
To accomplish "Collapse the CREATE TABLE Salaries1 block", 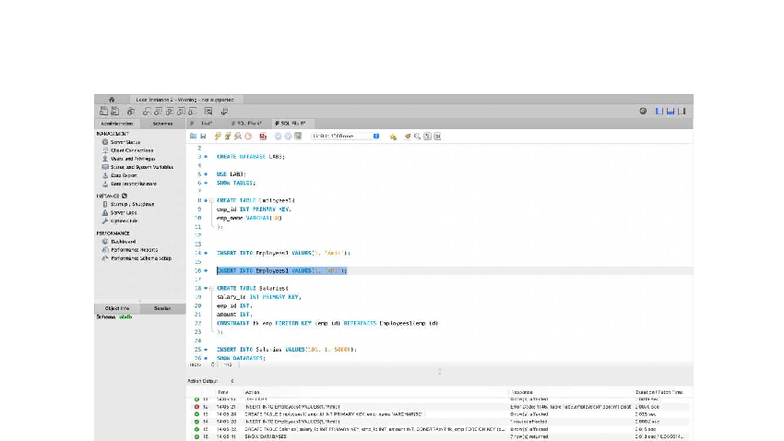I will [212, 288].
